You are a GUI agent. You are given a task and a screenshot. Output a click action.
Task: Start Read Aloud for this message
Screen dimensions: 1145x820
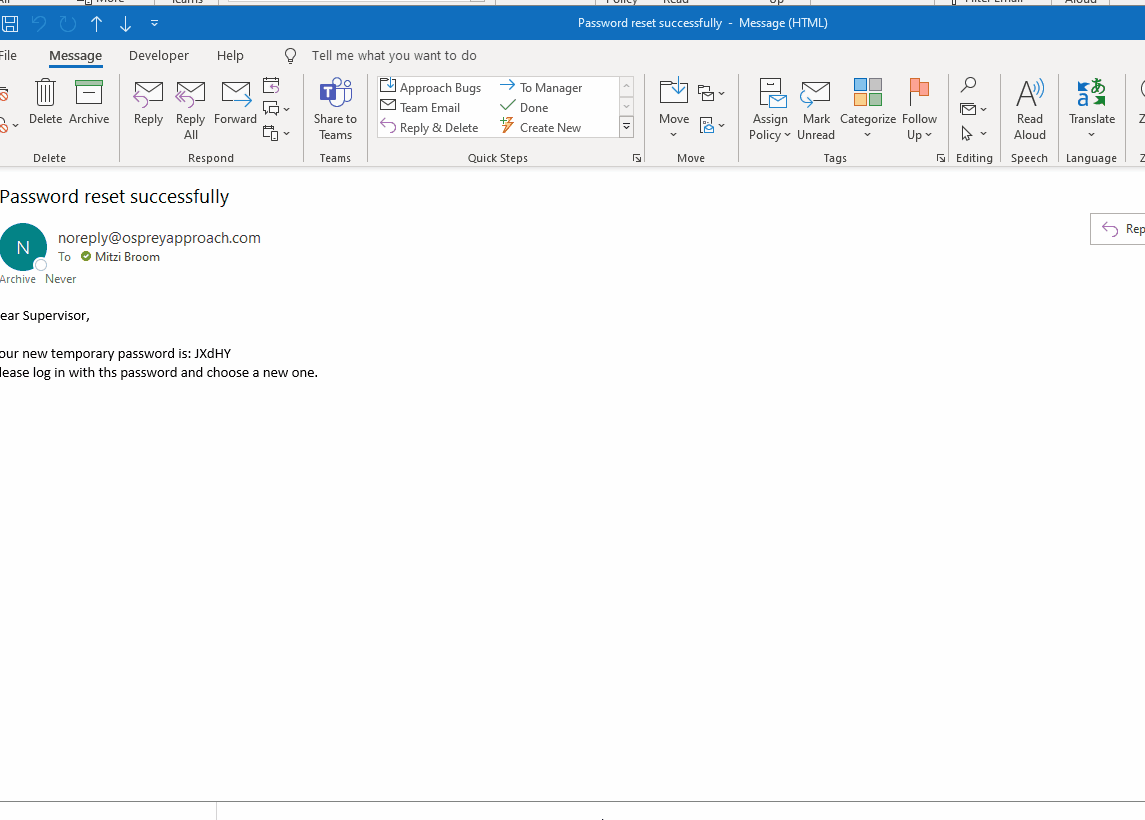(1030, 110)
